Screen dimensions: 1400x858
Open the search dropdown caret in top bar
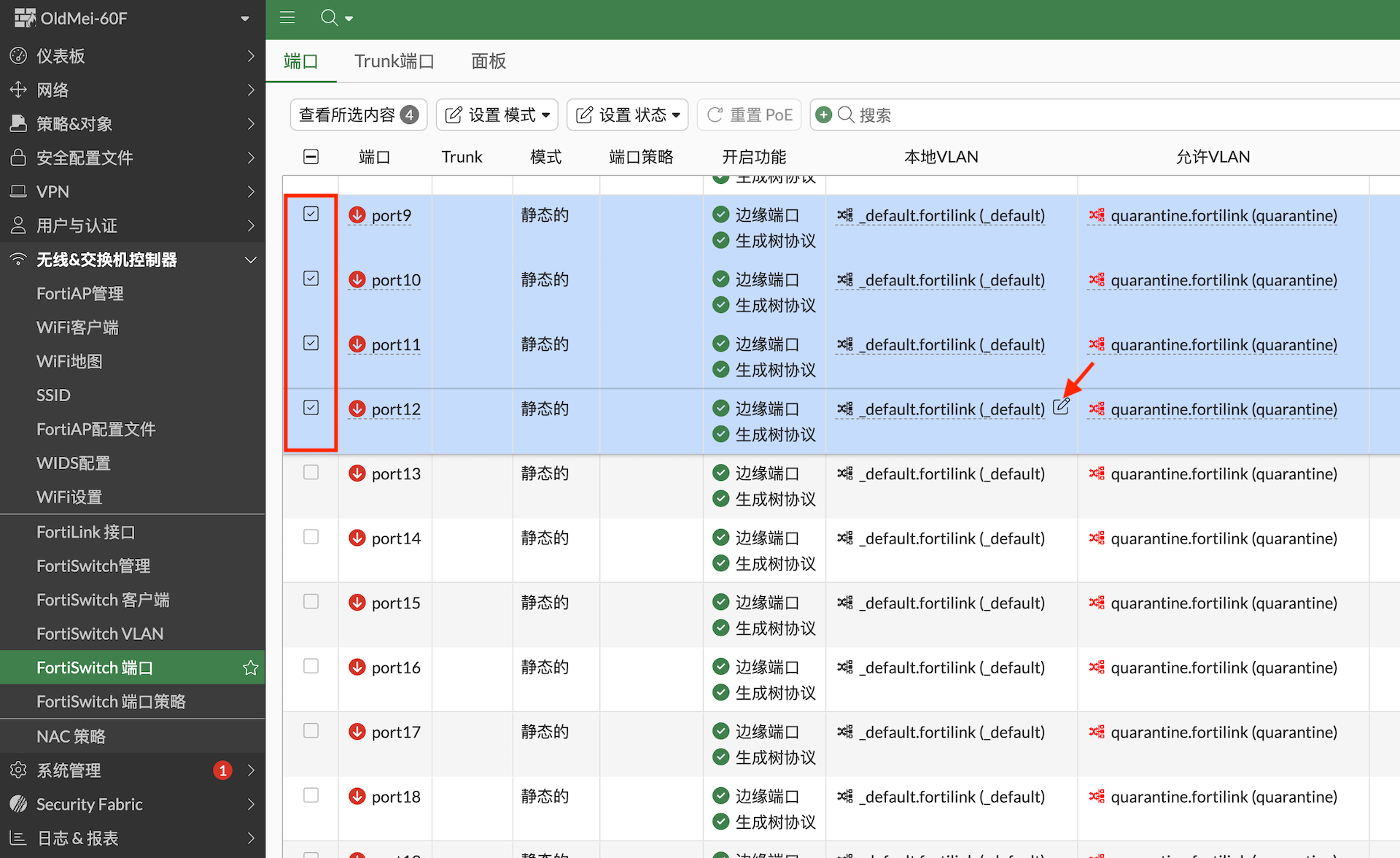click(x=349, y=19)
